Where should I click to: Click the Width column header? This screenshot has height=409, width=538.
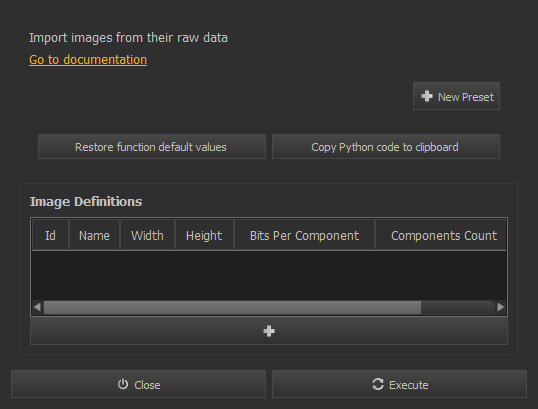click(147, 235)
